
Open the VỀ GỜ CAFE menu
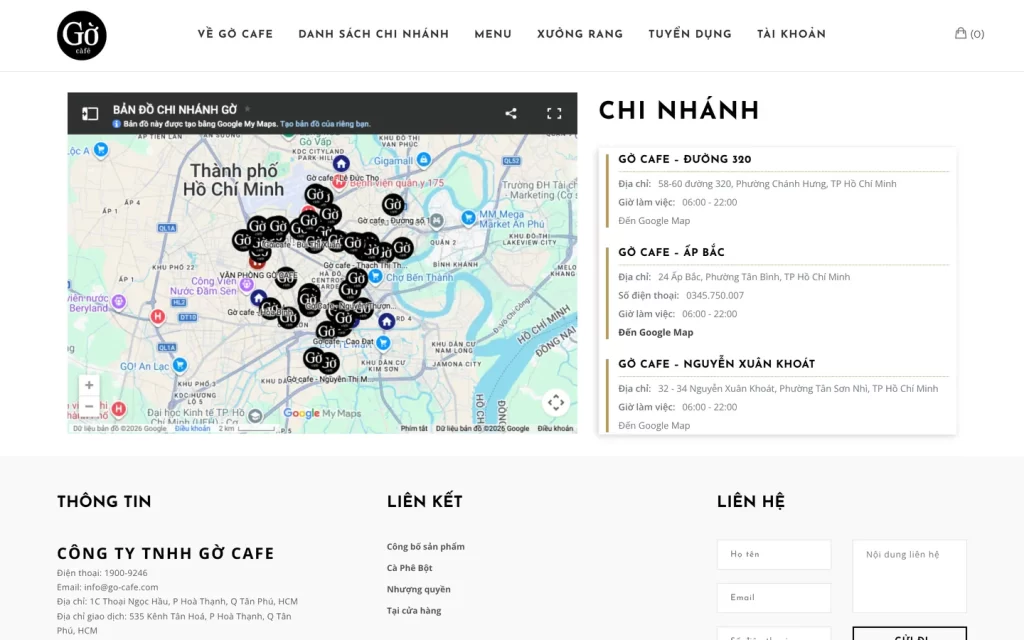click(x=235, y=34)
